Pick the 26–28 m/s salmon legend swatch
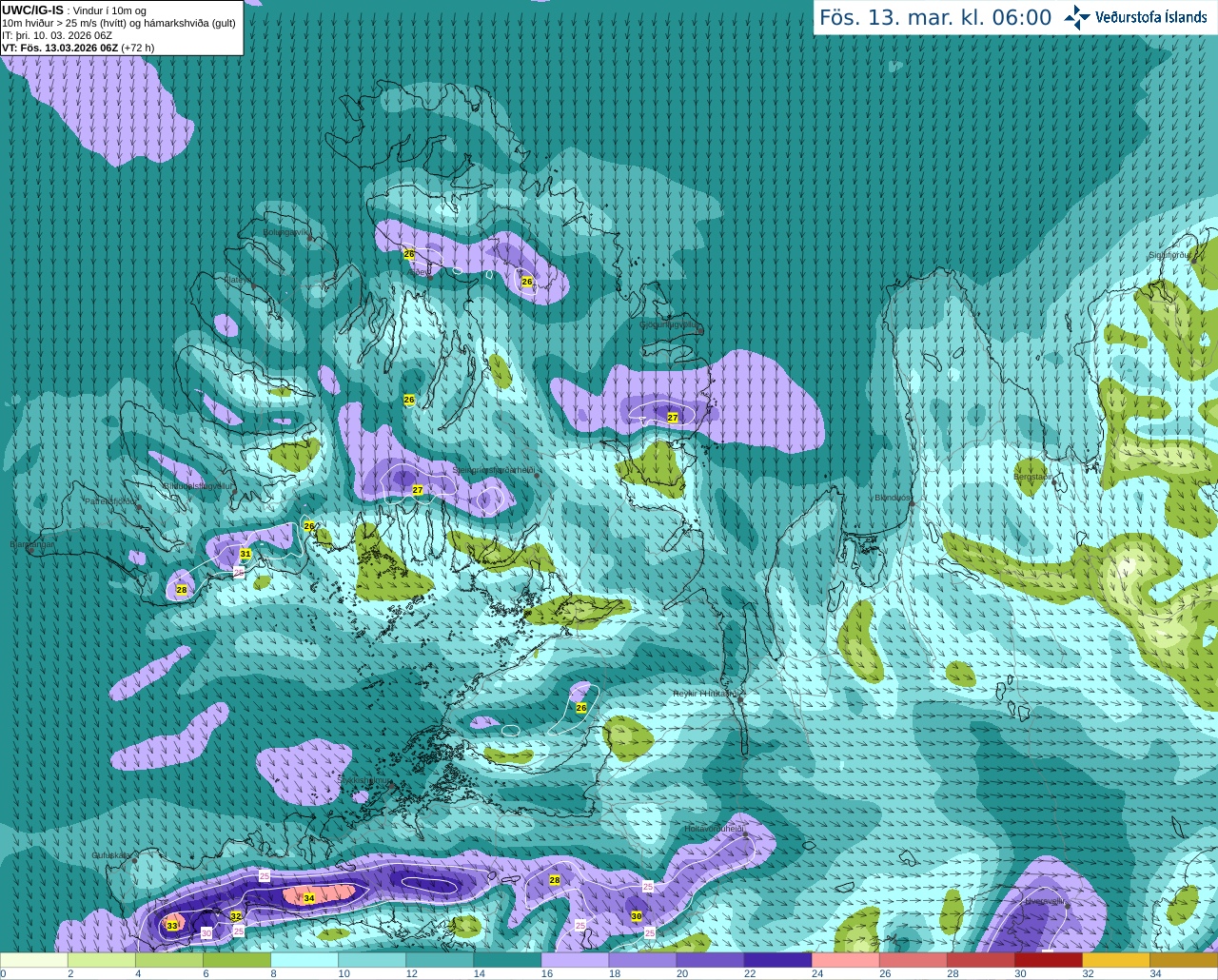Screen dimensions: 1218x980 click(913, 960)
